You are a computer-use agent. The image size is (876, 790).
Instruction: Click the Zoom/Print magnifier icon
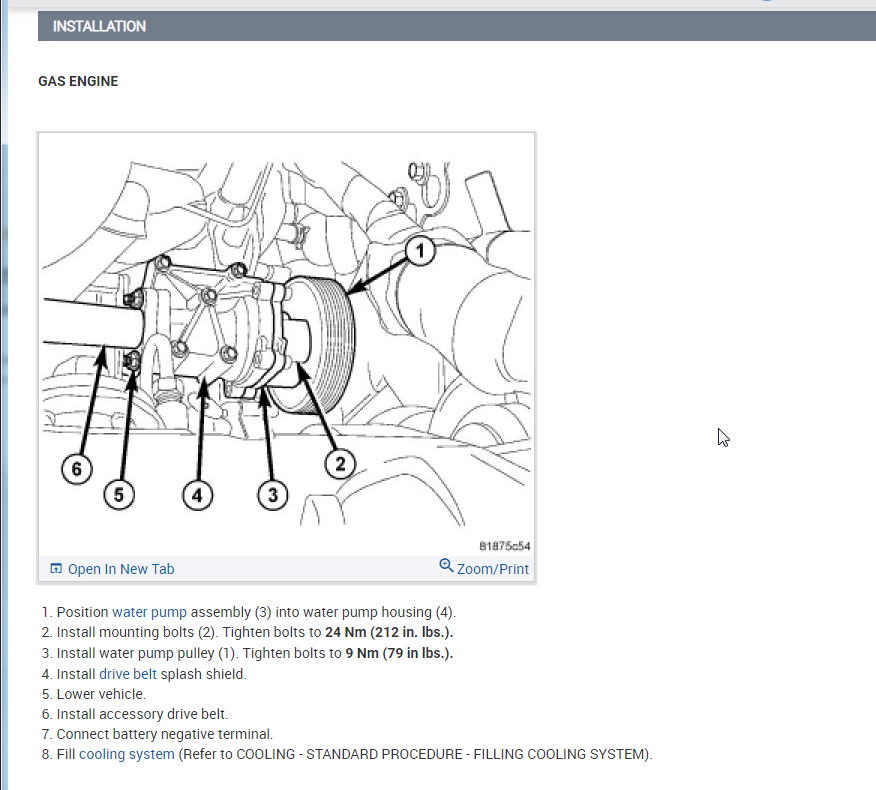click(446, 565)
